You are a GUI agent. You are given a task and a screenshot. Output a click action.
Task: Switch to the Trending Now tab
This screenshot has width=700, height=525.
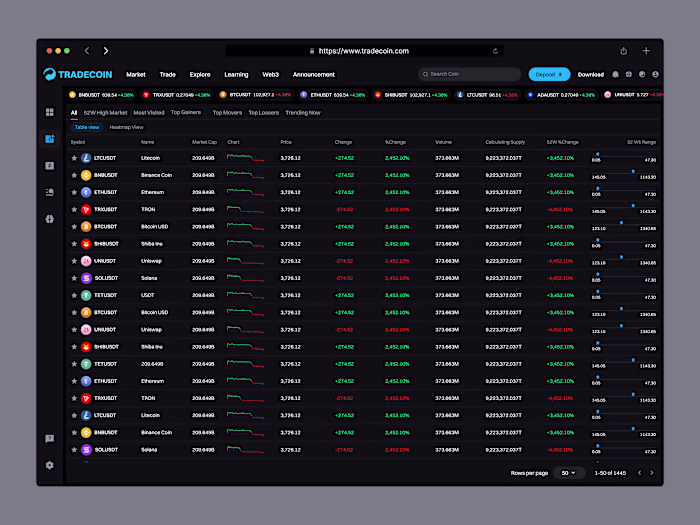point(303,112)
